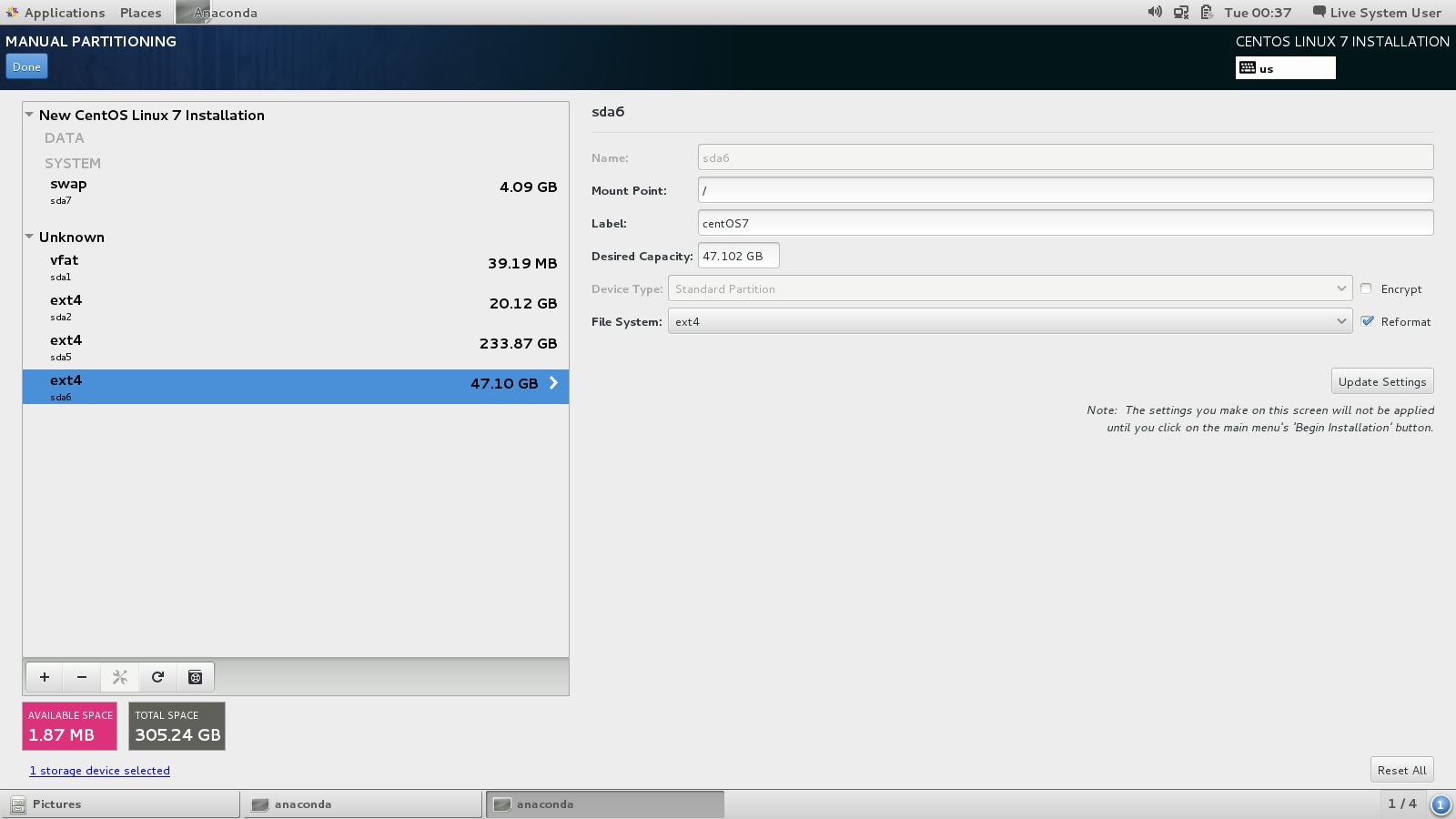
Task: Click the Done button
Action: 26,66
